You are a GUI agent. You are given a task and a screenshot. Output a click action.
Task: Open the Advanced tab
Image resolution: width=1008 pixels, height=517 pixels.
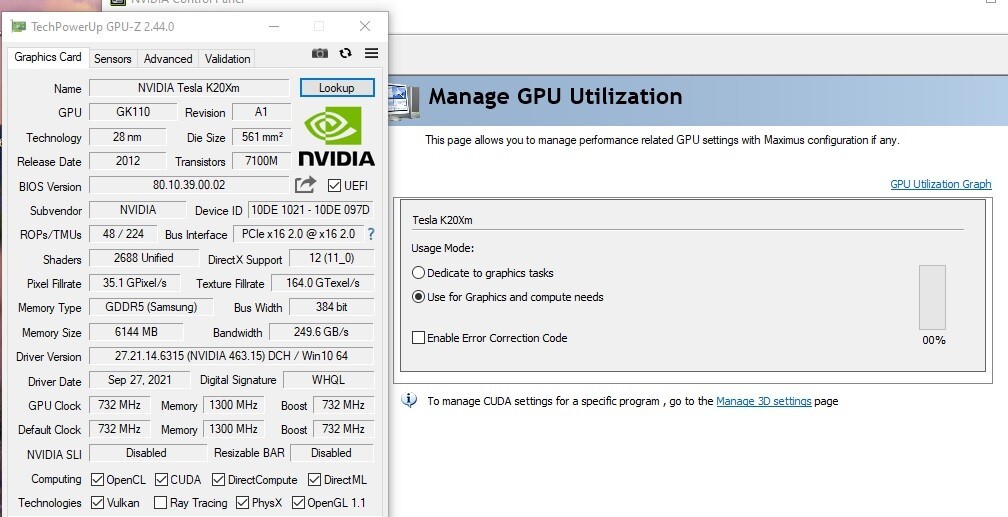168,59
